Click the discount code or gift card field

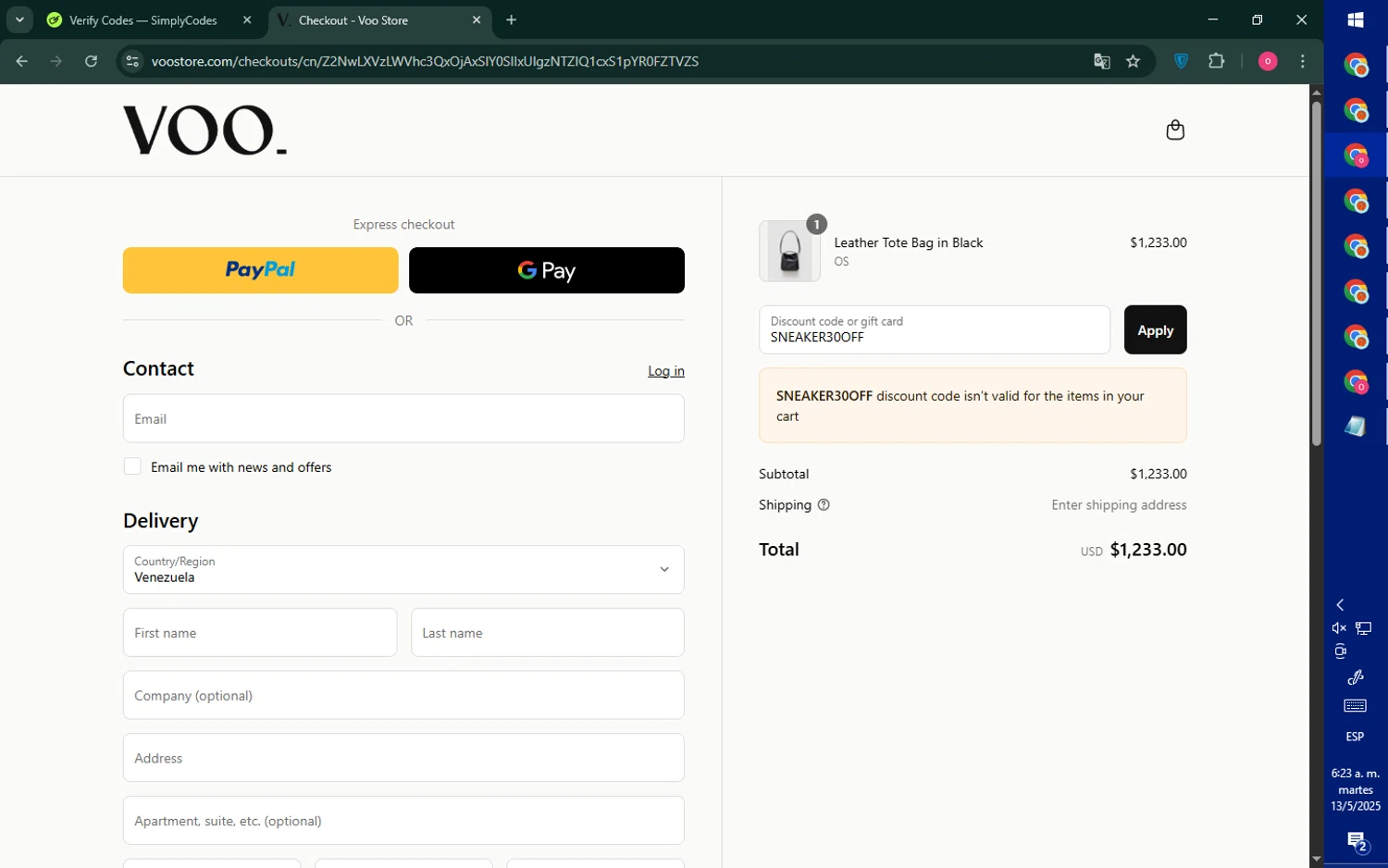[x=935, y=329]
